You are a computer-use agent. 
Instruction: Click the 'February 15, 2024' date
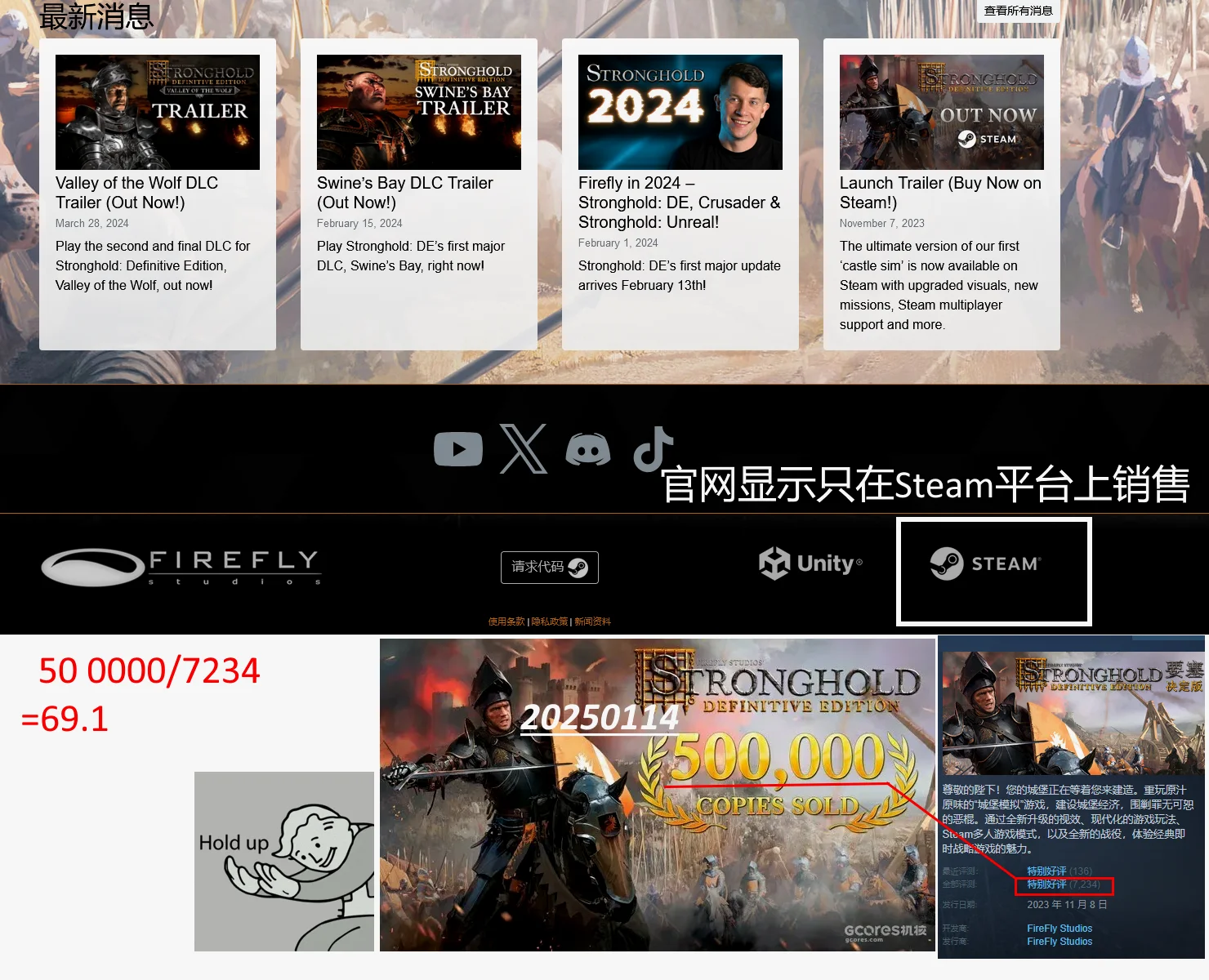point(359,223)
